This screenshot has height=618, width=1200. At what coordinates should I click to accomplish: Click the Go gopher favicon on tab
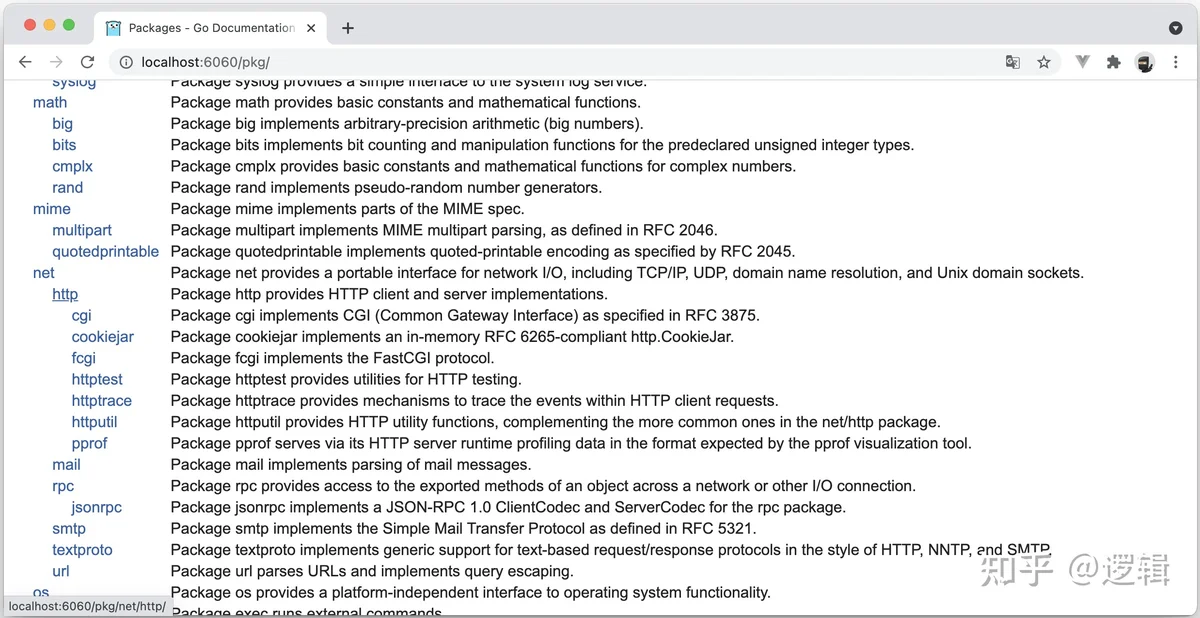point(113,28)
